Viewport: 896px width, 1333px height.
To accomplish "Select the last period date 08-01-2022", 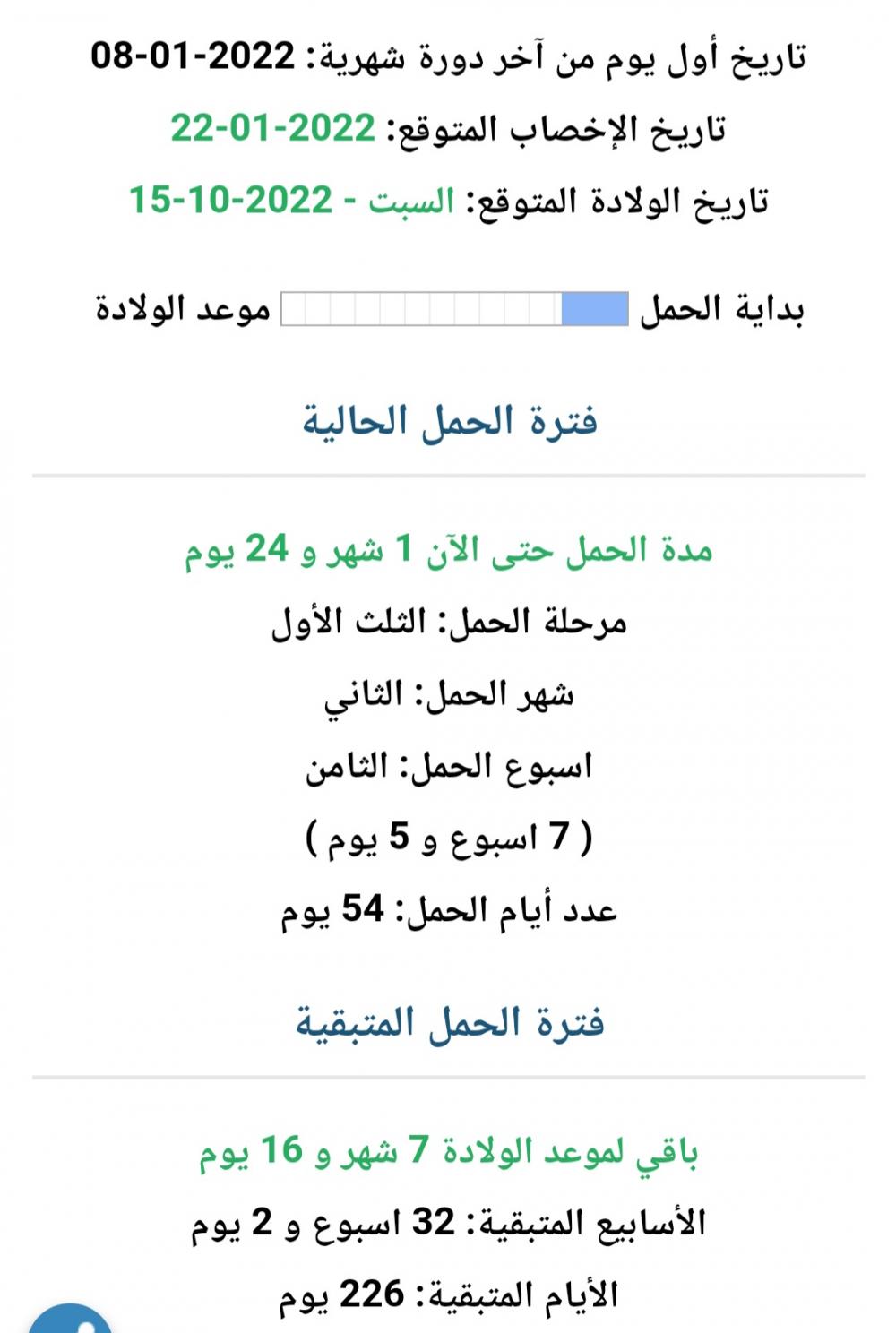I will coord(193,56).
